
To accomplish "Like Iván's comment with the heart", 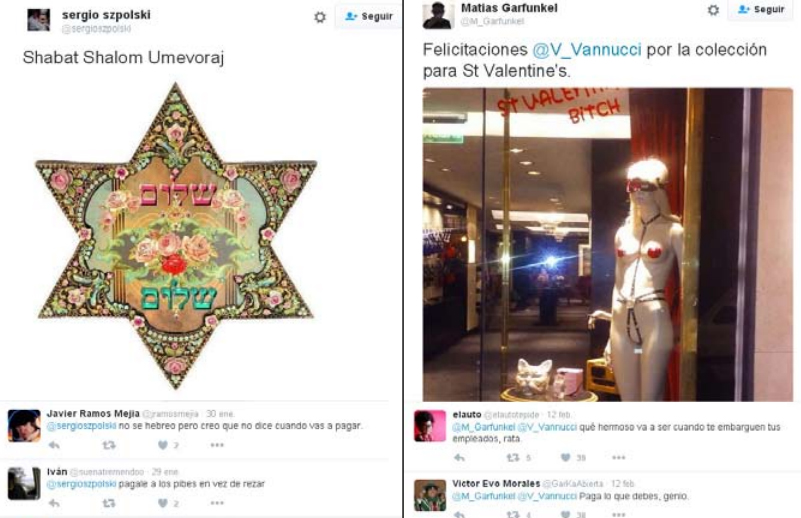I will 162,503.
